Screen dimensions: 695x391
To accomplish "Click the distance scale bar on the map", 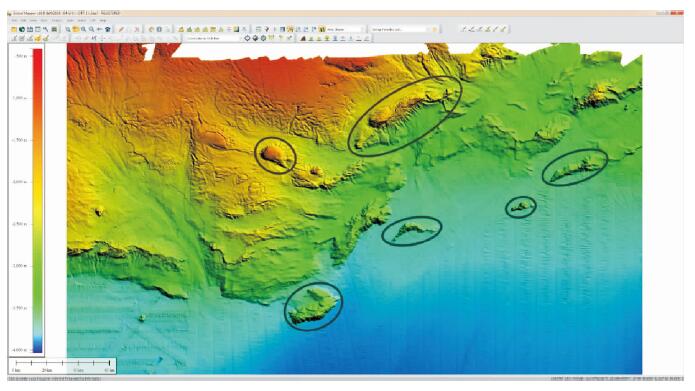I will pyautogui.click(x=62, y=366).
